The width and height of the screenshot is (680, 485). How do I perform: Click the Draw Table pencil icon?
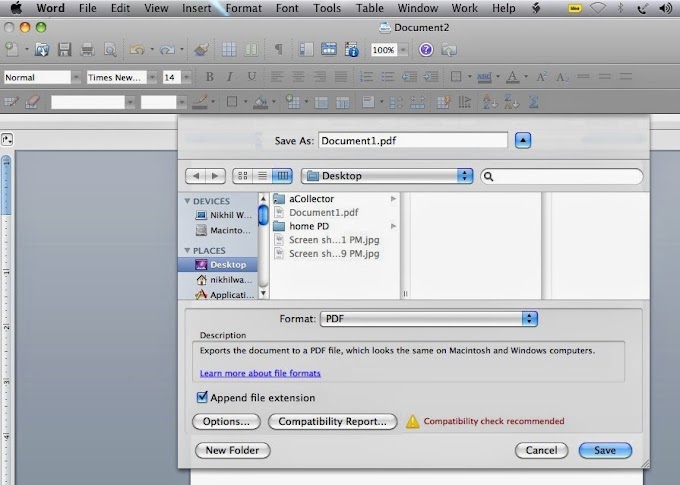click(x=11, y=102)
